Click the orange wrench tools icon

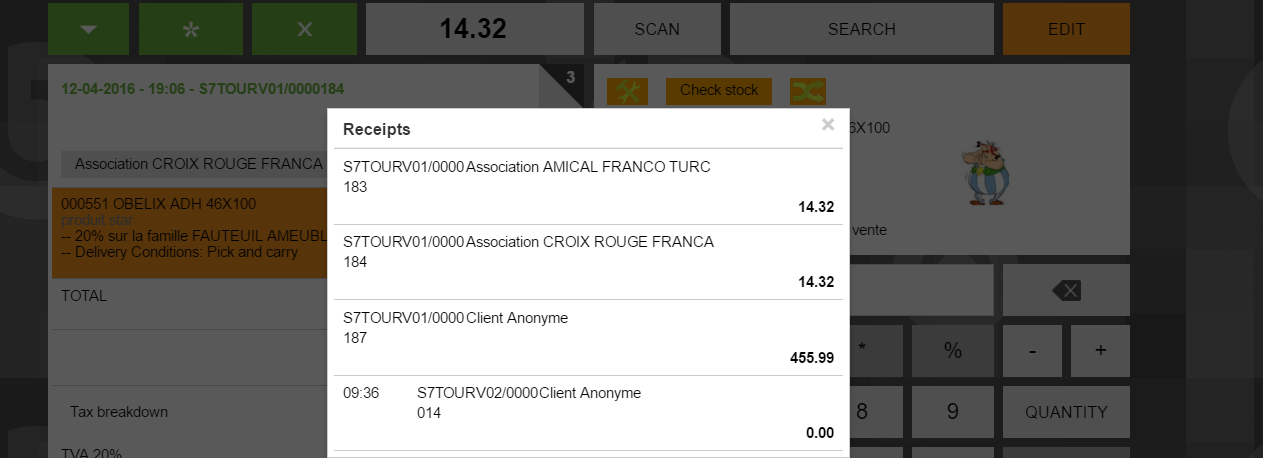pyautogui.click(x=627, y=91)
